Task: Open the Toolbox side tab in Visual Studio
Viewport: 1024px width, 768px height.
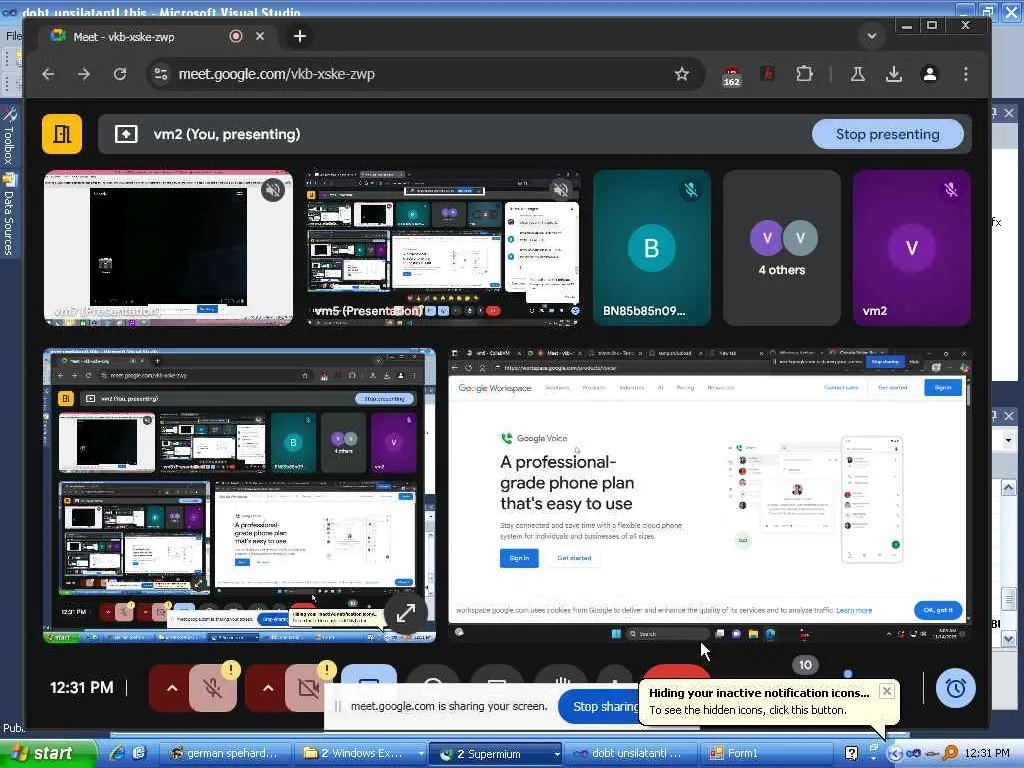Action: pos(8,136)
